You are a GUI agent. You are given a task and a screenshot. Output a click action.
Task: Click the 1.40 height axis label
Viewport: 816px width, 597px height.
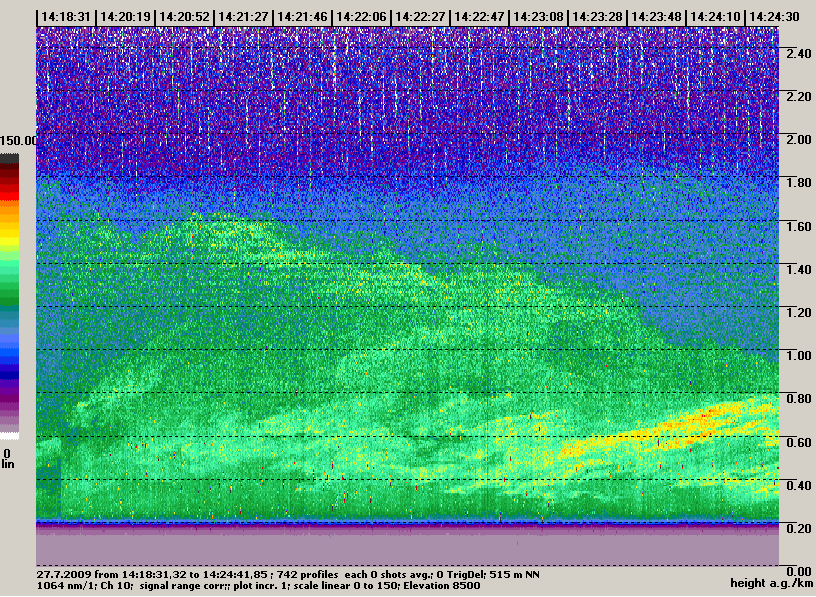[x=798, y=270]
